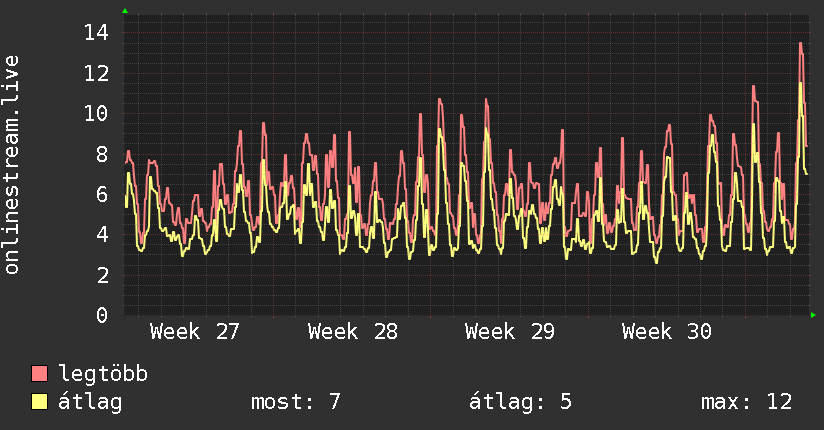Click the max: 12 statistic

point(746,402)
